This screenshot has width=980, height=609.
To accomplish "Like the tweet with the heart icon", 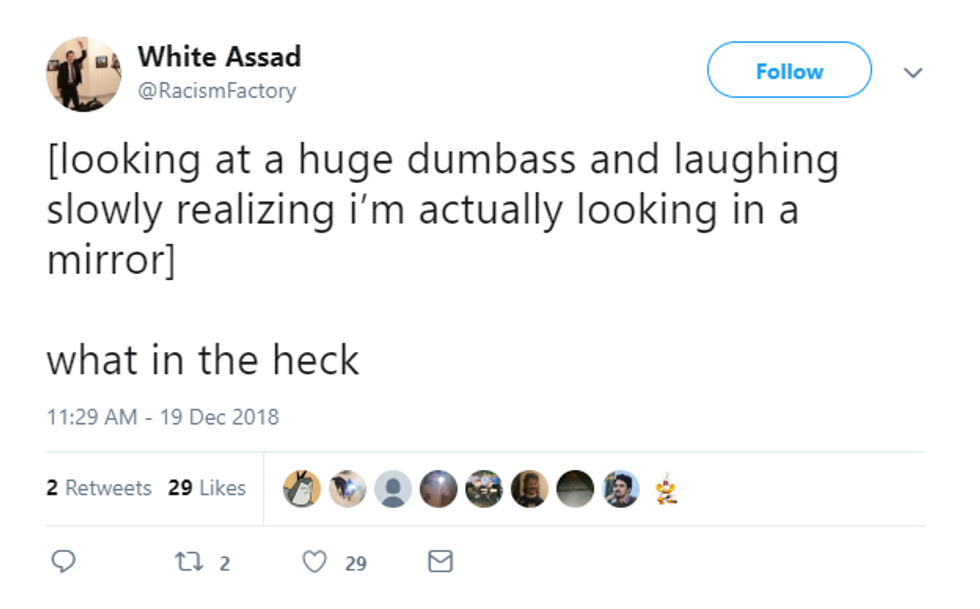I will click(x=315, y=563).
